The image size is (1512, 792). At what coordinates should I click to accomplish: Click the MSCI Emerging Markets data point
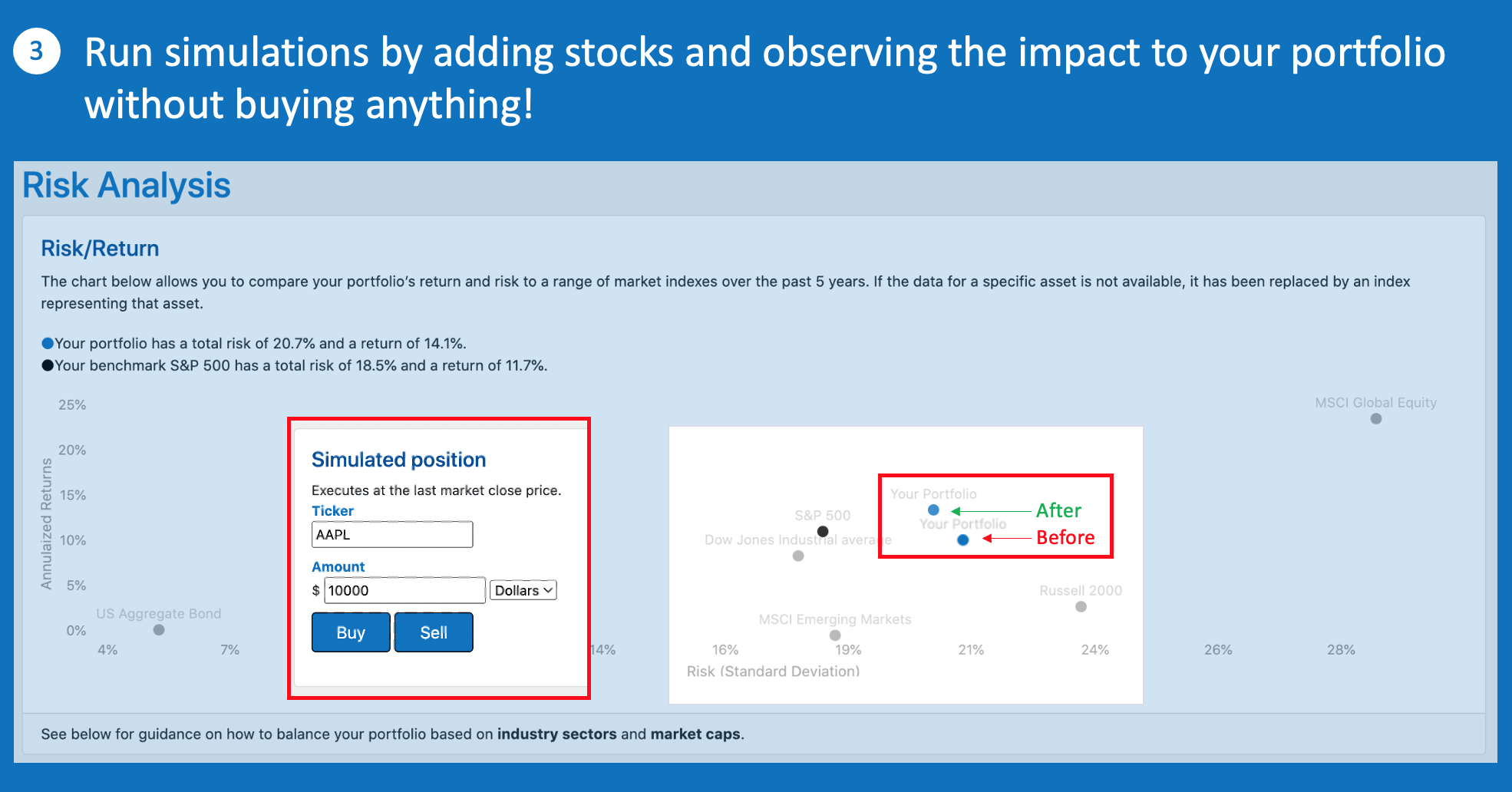(835, 635)
